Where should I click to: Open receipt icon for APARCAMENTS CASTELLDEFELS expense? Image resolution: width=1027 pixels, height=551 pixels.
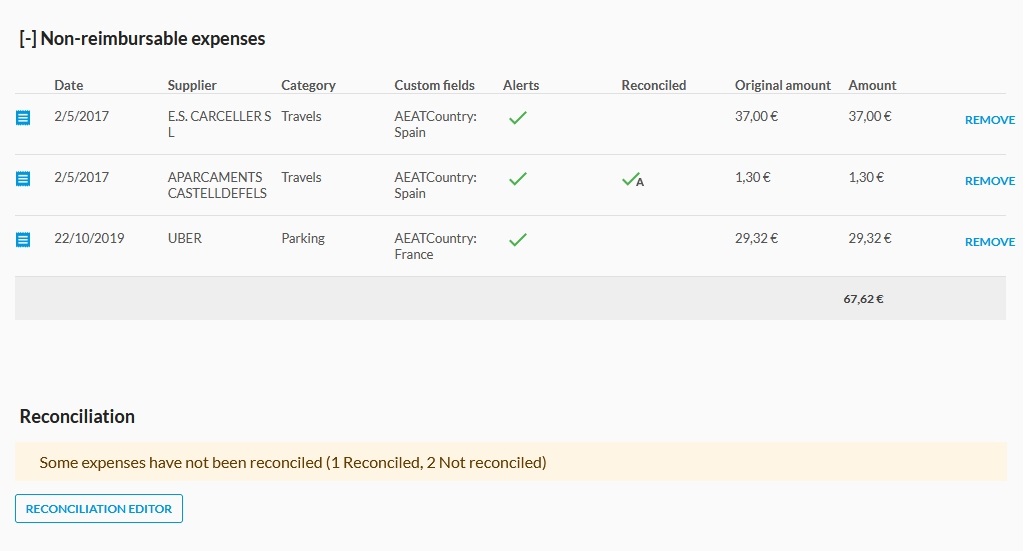tap(23, 179)
